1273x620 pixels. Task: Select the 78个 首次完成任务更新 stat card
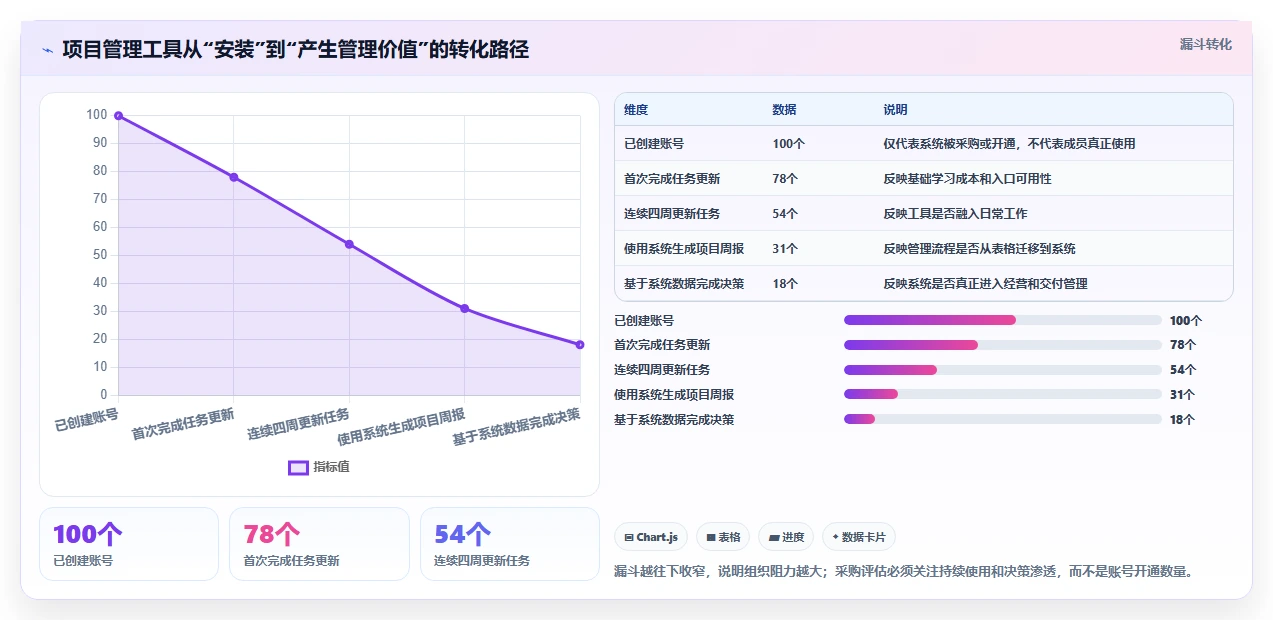tap(319, 544)
